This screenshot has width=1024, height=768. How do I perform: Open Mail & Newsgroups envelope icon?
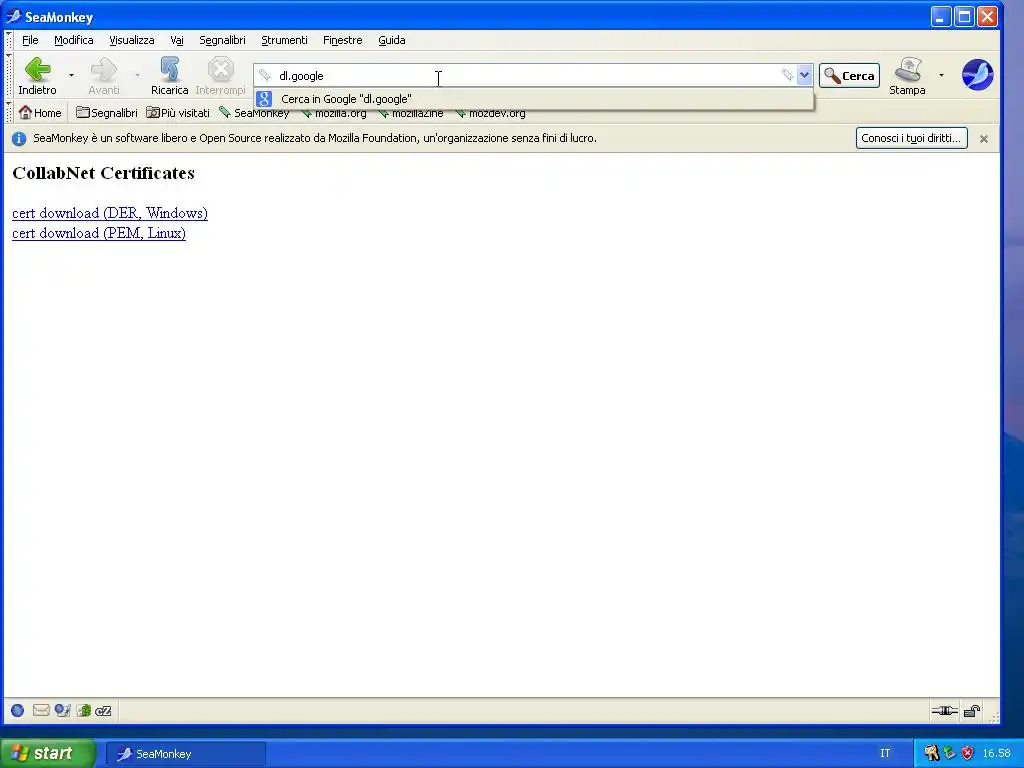pos(40,710)
